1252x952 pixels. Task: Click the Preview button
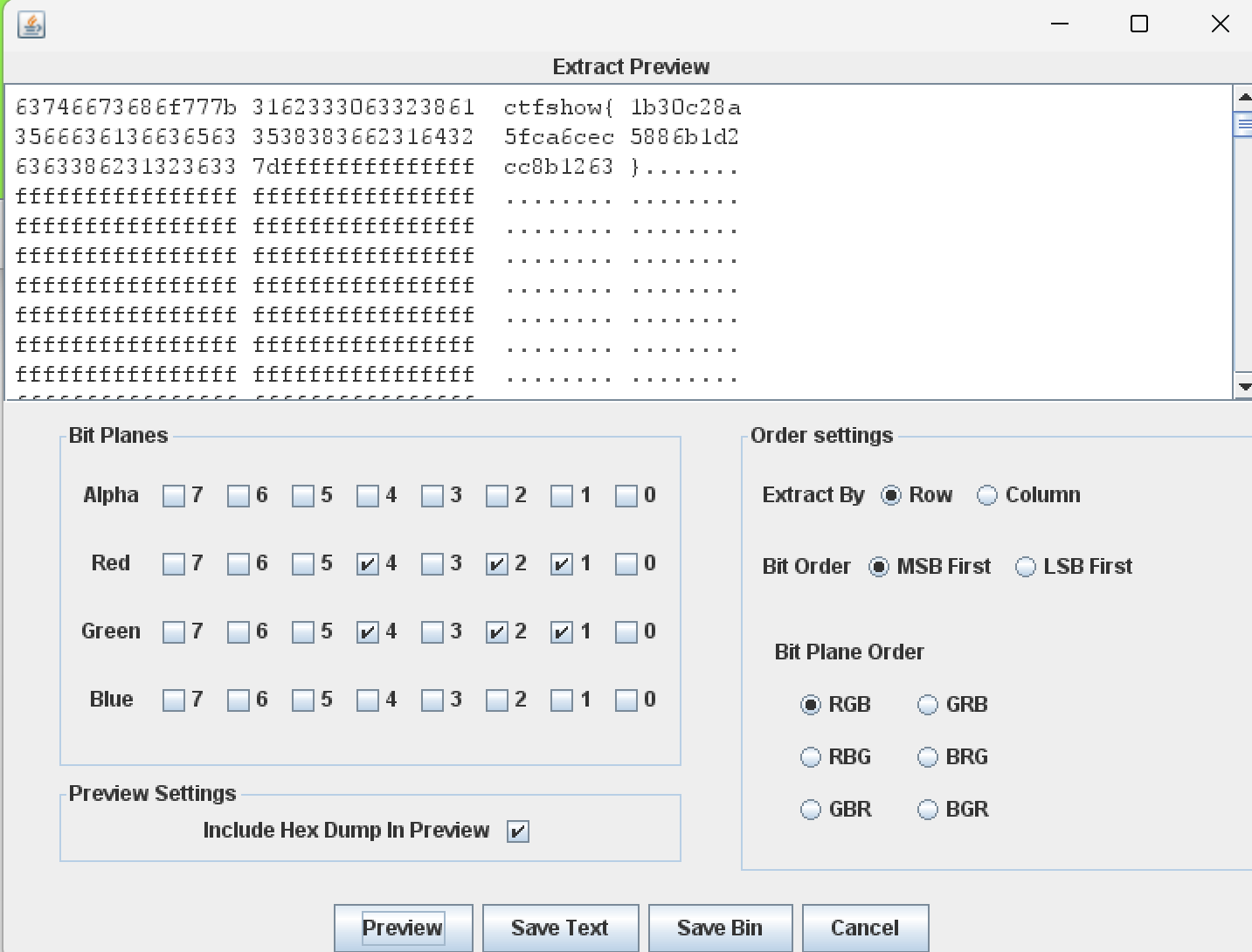click(x=403, y=928)
